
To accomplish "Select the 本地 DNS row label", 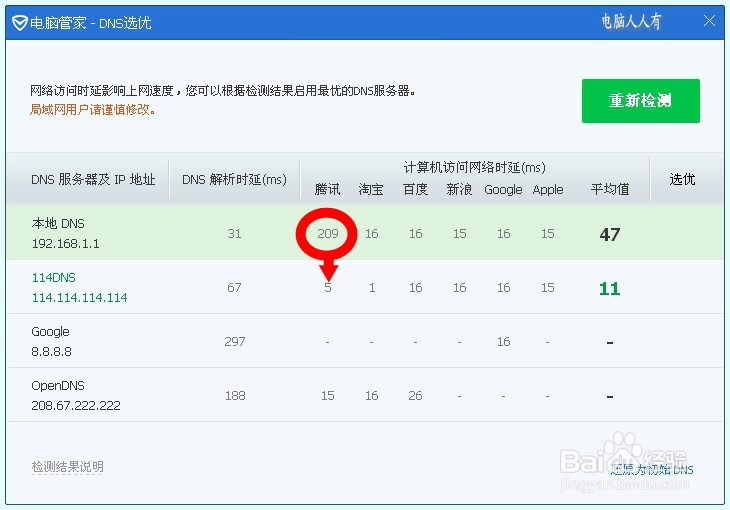I will 58,224.
